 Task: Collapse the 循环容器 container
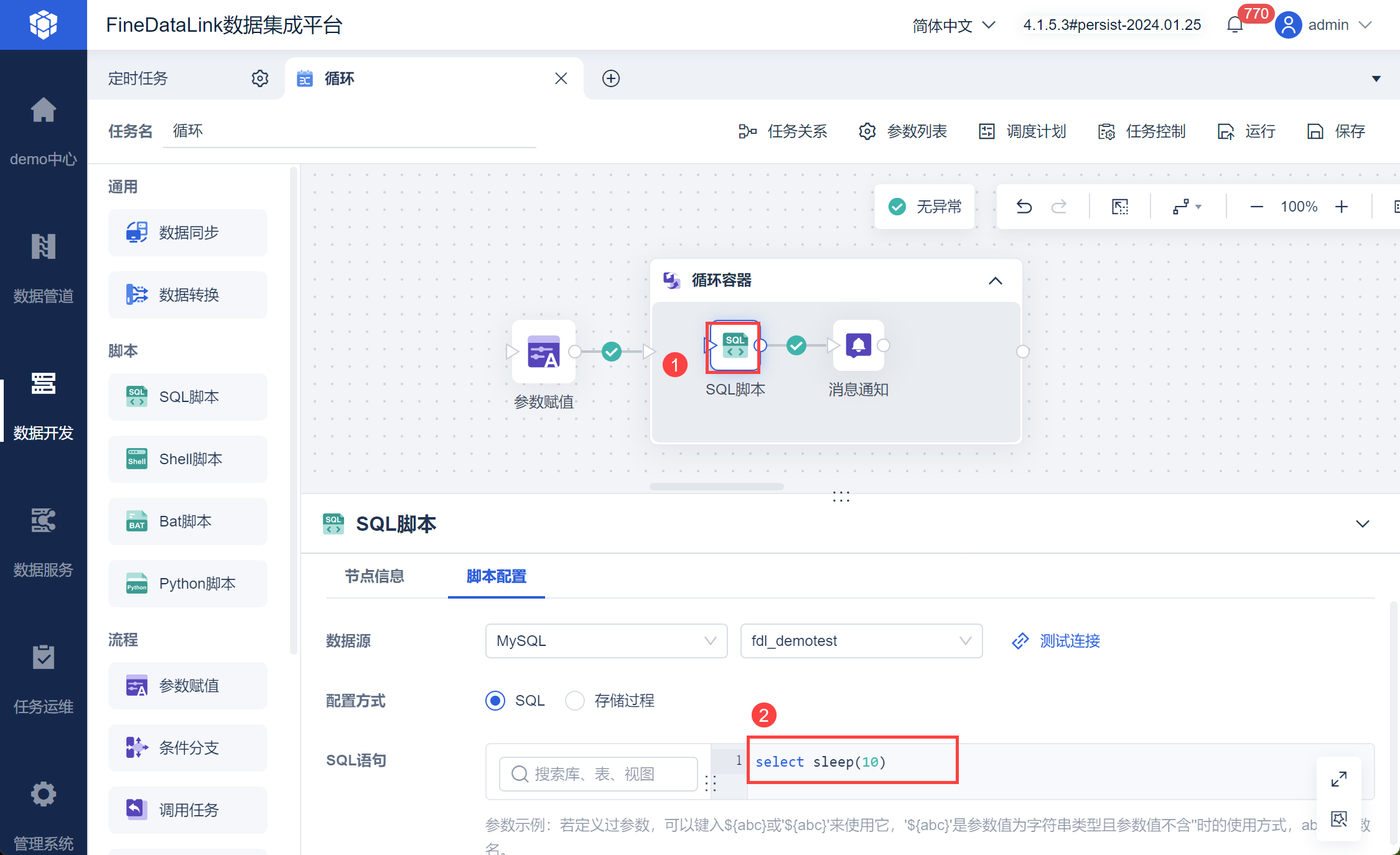[x=995, y=281]
